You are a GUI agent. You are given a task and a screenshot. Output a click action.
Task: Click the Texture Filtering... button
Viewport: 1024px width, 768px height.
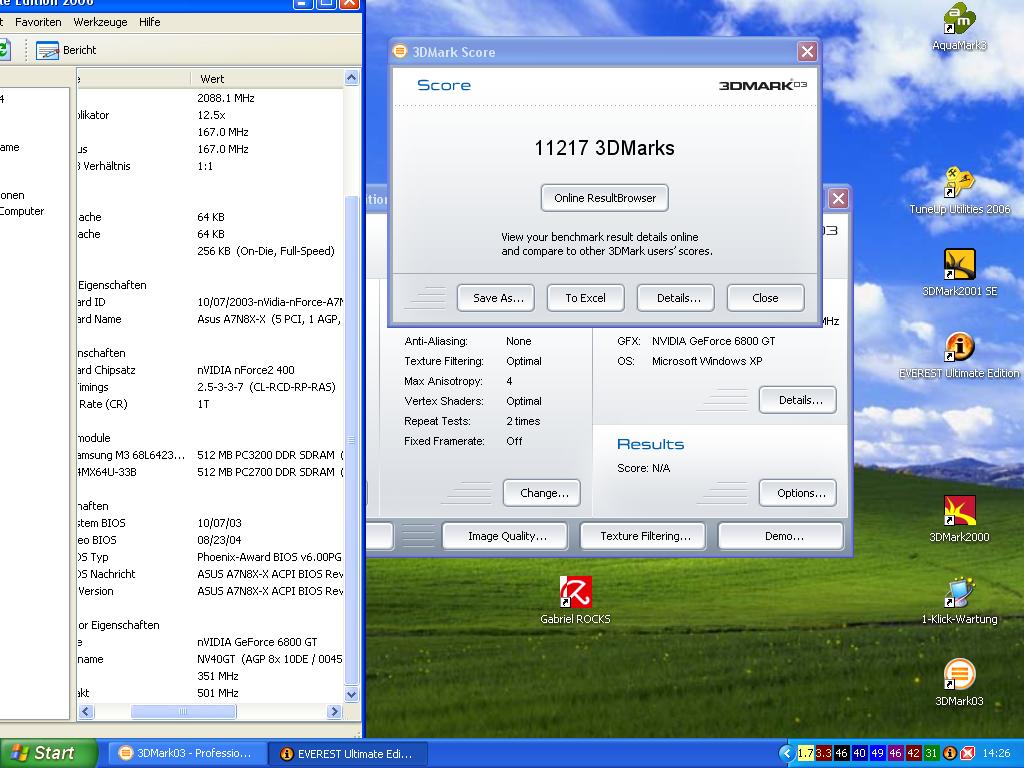644,536
